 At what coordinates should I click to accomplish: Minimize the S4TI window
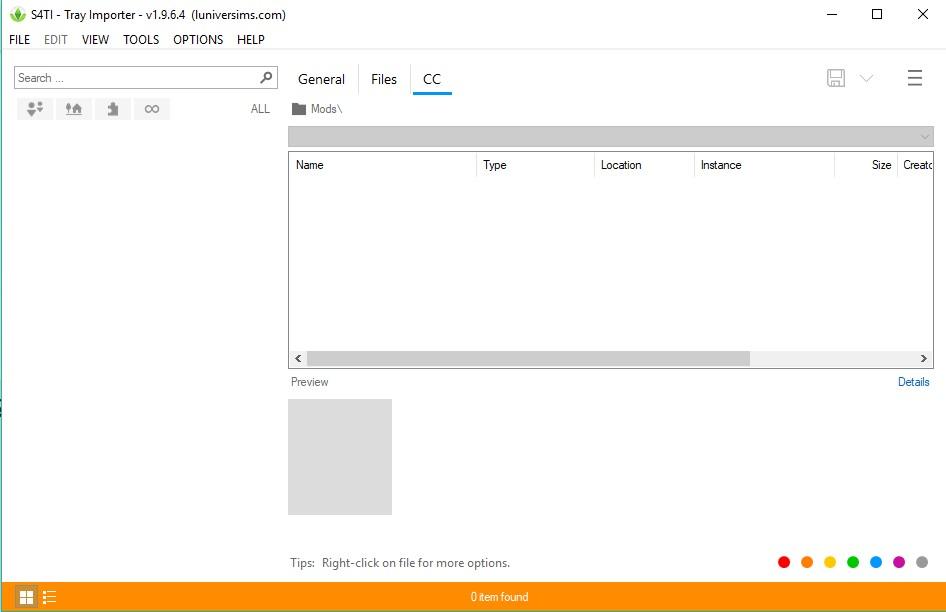832,14
